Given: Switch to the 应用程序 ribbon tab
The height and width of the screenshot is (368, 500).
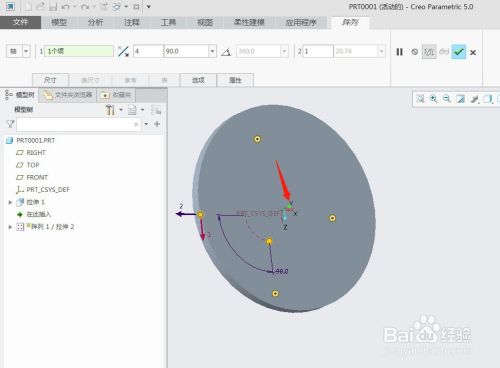Looking at the screenshot, I should (301, 22).
